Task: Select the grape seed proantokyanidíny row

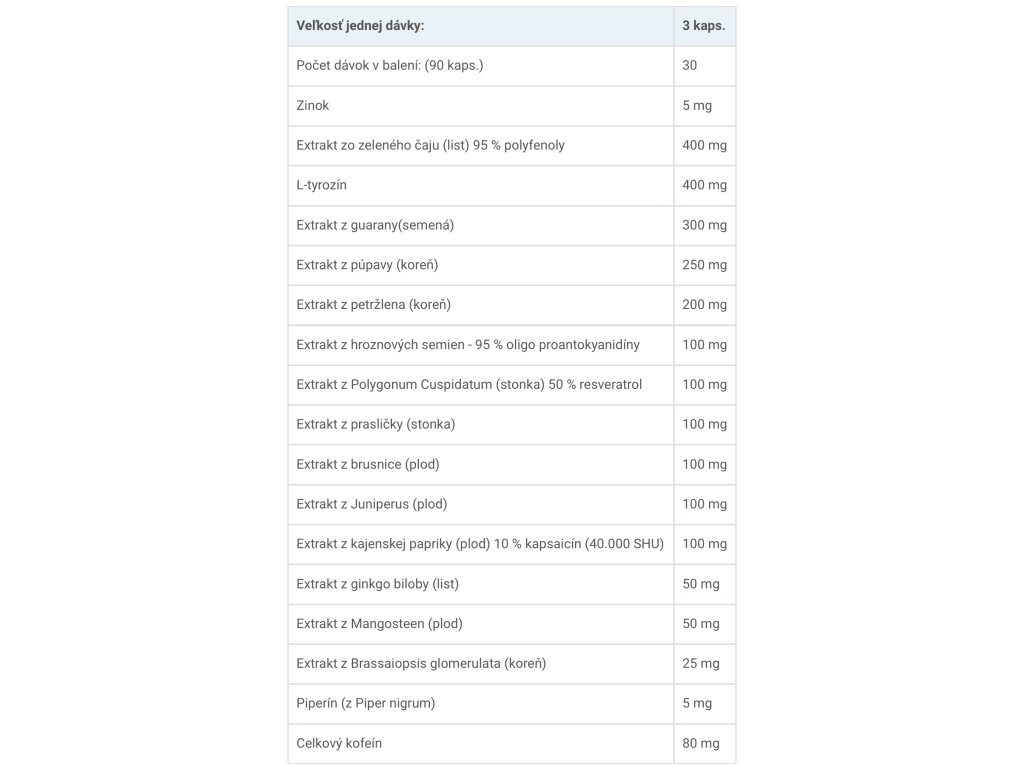Action: click(468, 344)
